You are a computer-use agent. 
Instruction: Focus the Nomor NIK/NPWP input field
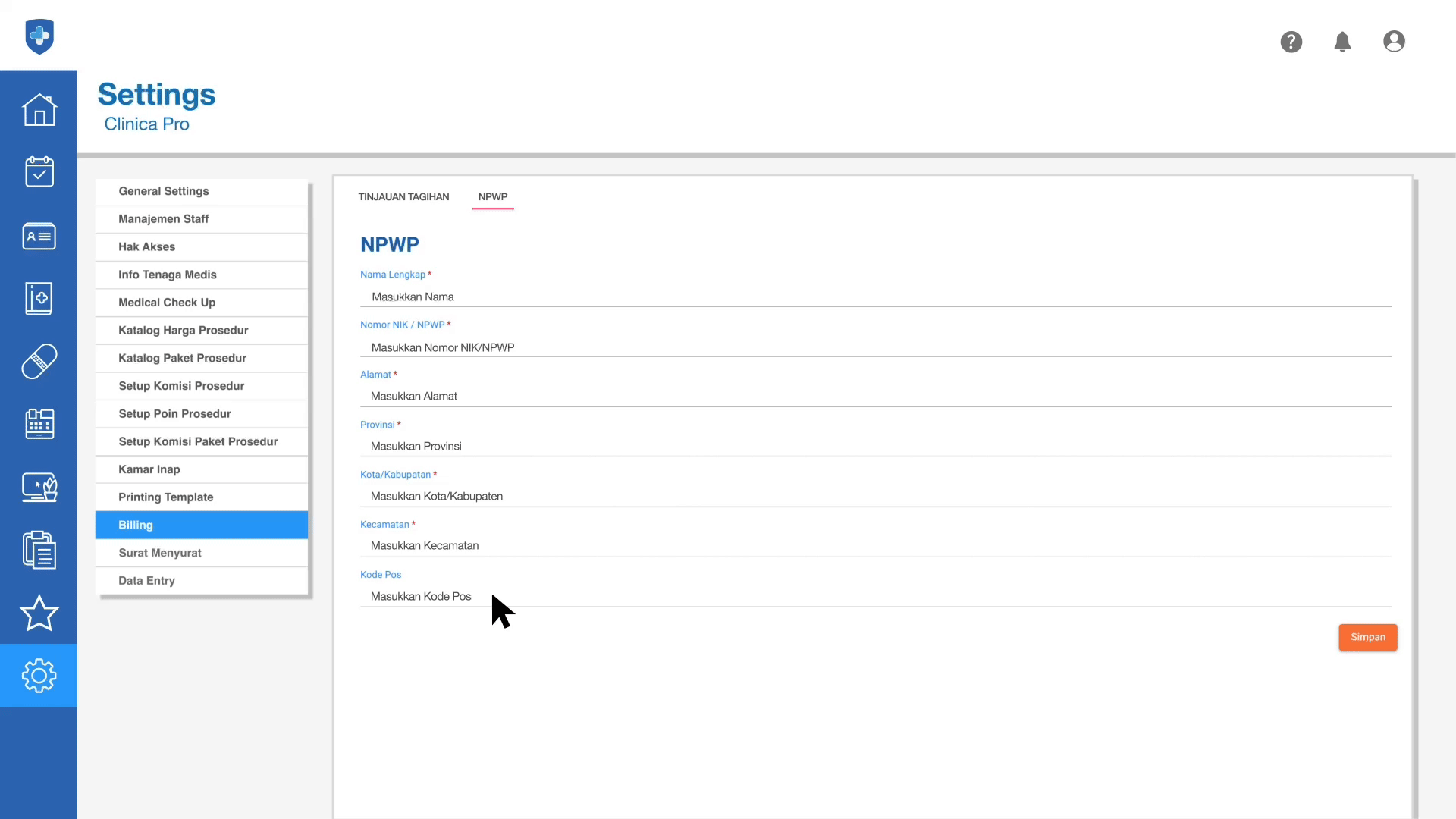[875, 347]
